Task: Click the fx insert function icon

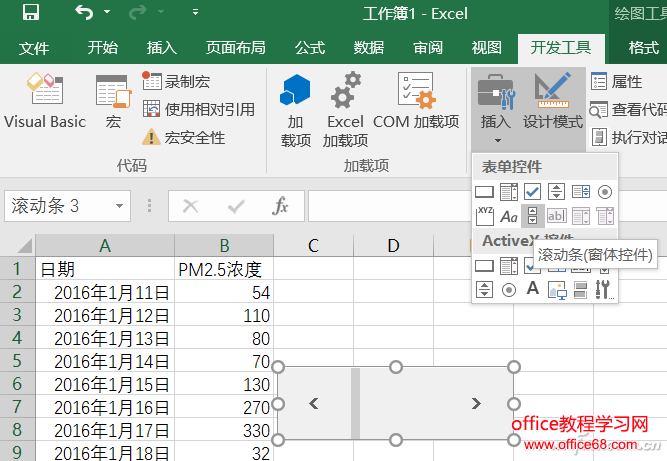Action: [280, 206]
